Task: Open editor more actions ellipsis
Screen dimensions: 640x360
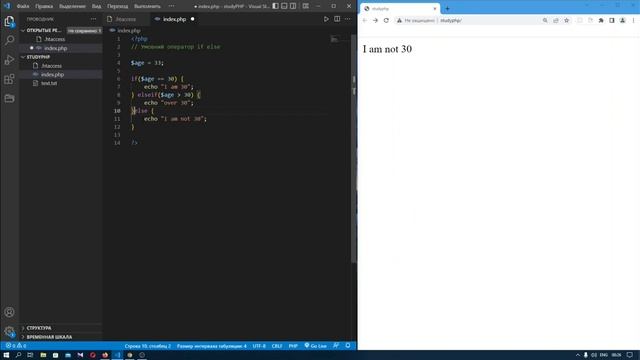Action: (x=348, y=19)
